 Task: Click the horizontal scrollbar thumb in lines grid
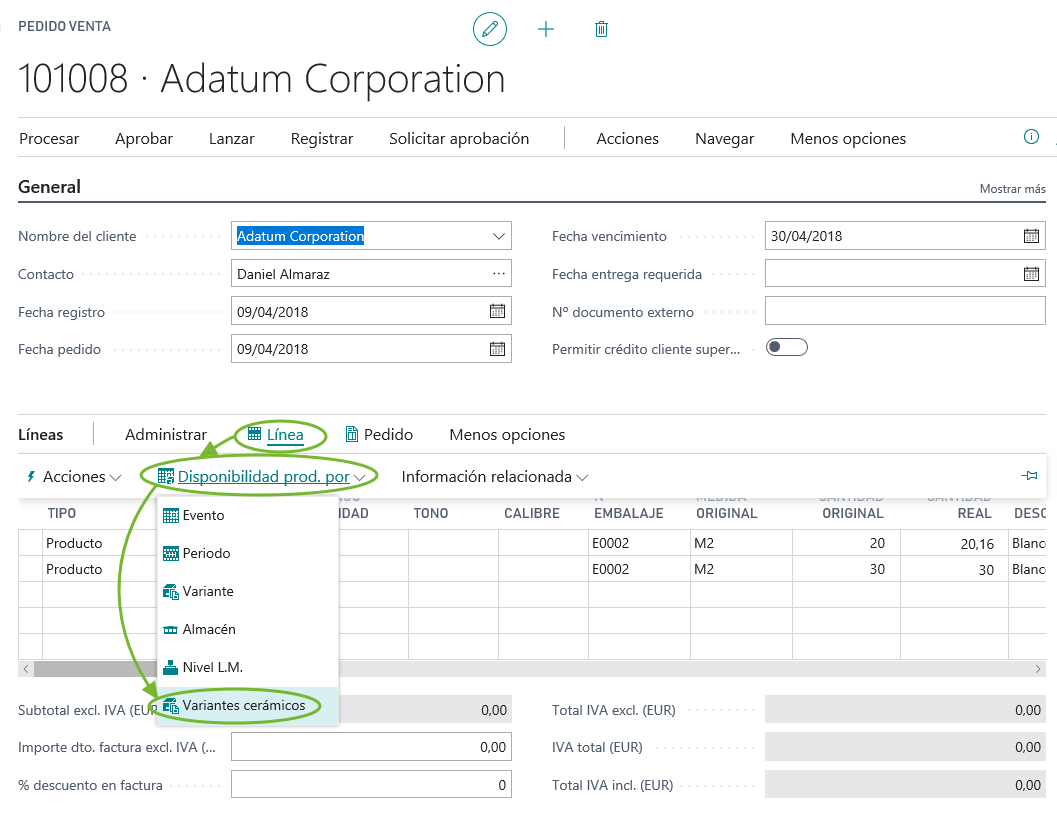click(96, 669)
